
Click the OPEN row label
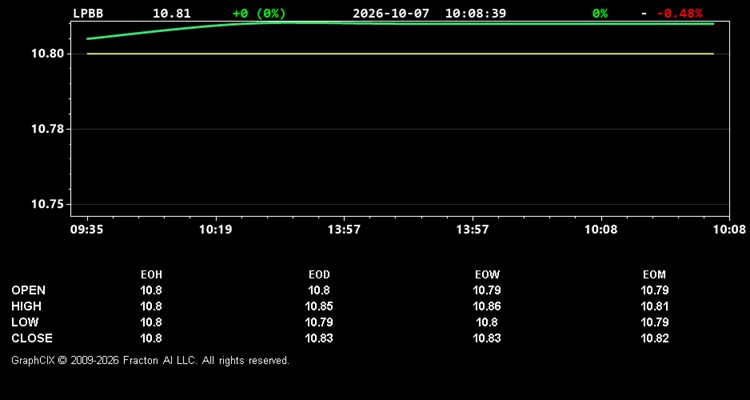click(x=29, y=290)
